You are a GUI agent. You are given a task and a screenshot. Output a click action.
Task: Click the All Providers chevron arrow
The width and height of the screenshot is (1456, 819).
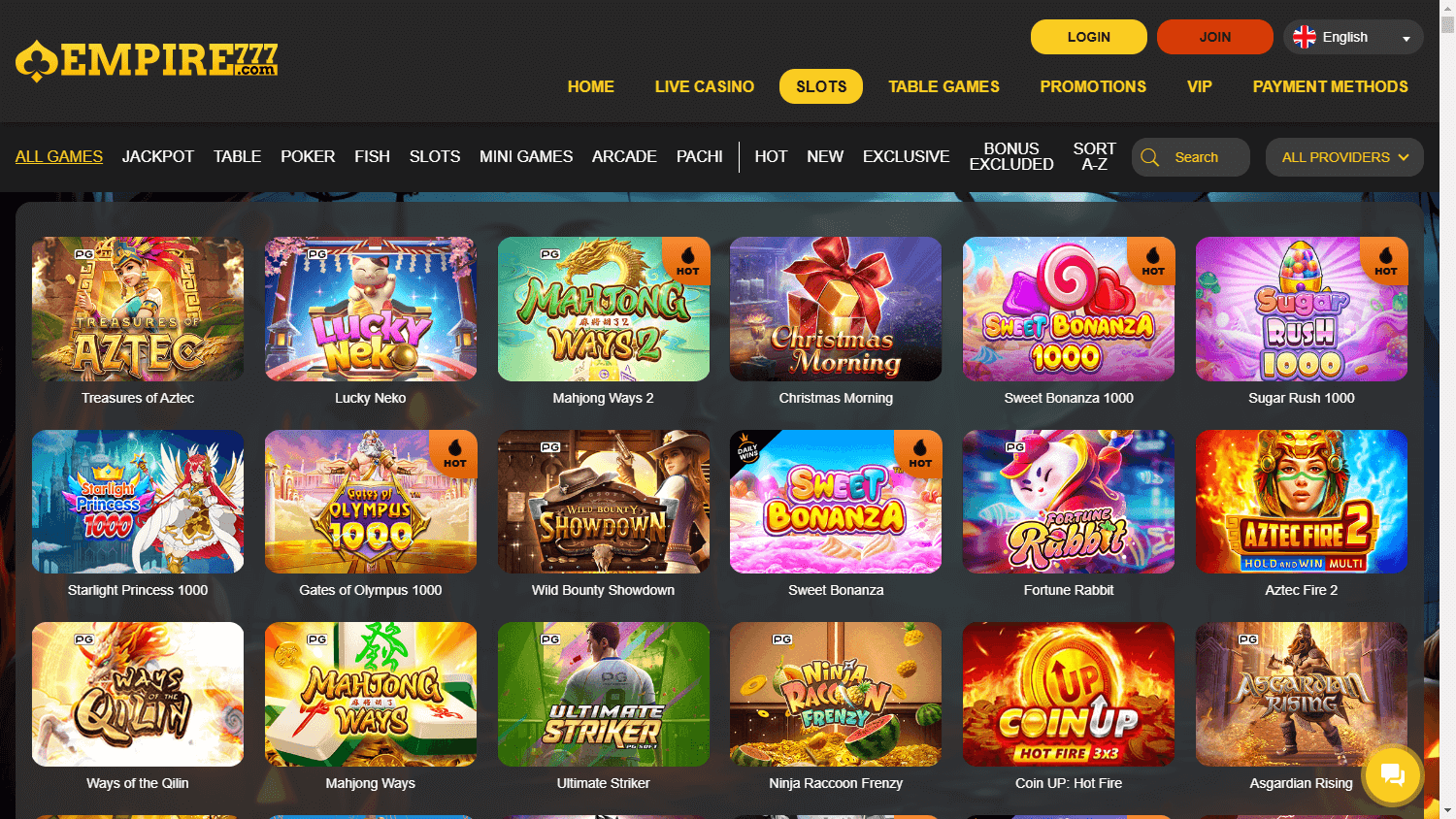click(x=1404, y=157)
